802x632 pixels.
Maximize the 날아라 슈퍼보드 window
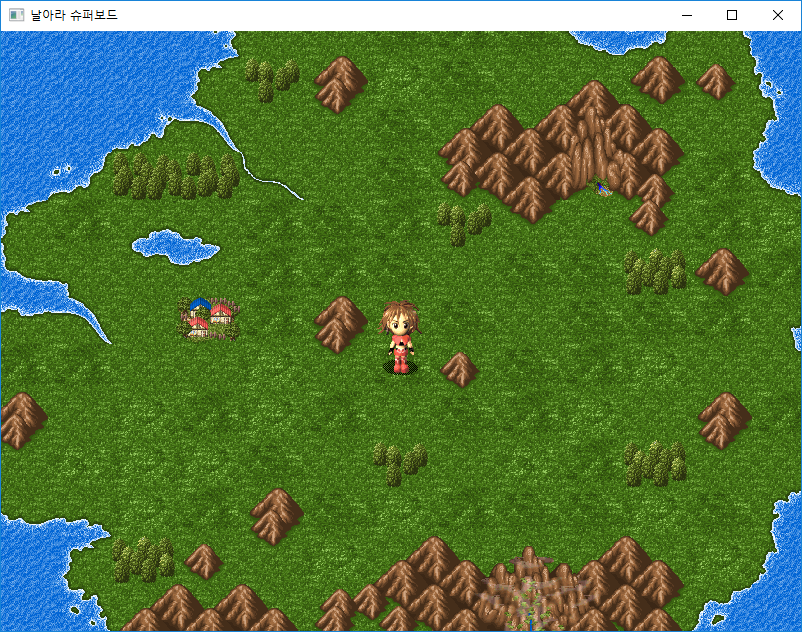click(x=732, y=15)
